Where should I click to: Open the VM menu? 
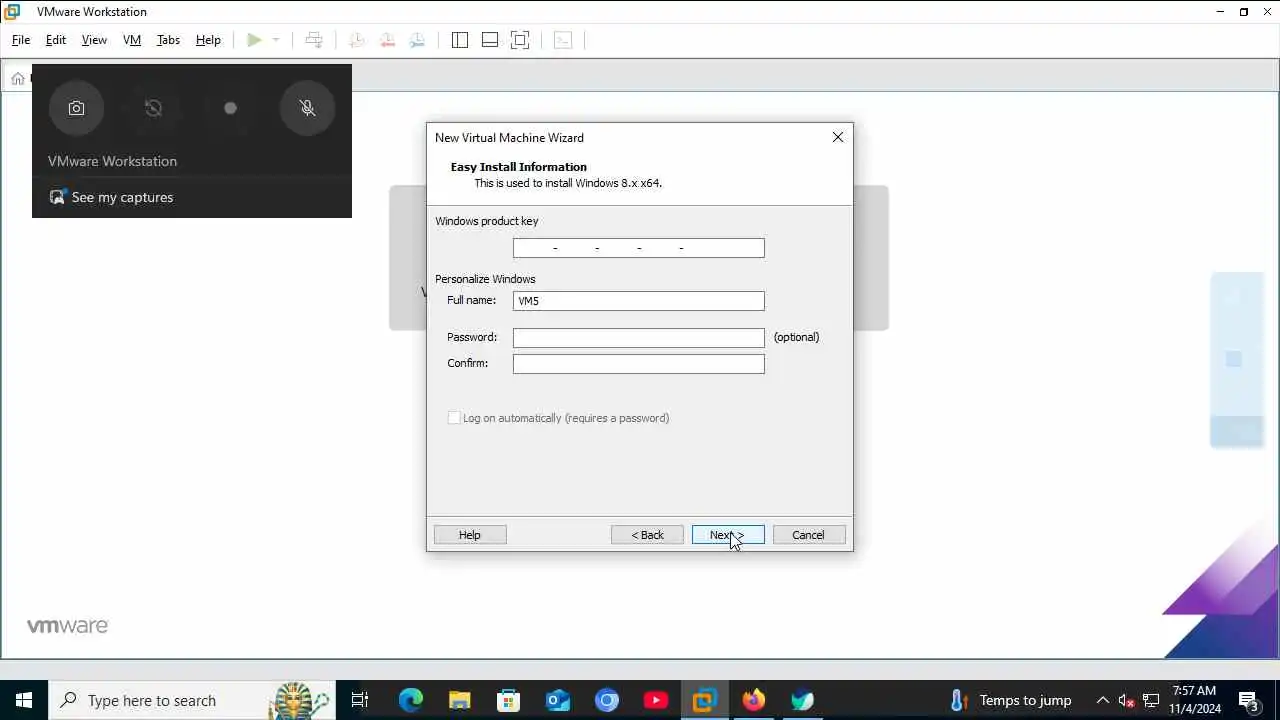(x=132, y=40)
